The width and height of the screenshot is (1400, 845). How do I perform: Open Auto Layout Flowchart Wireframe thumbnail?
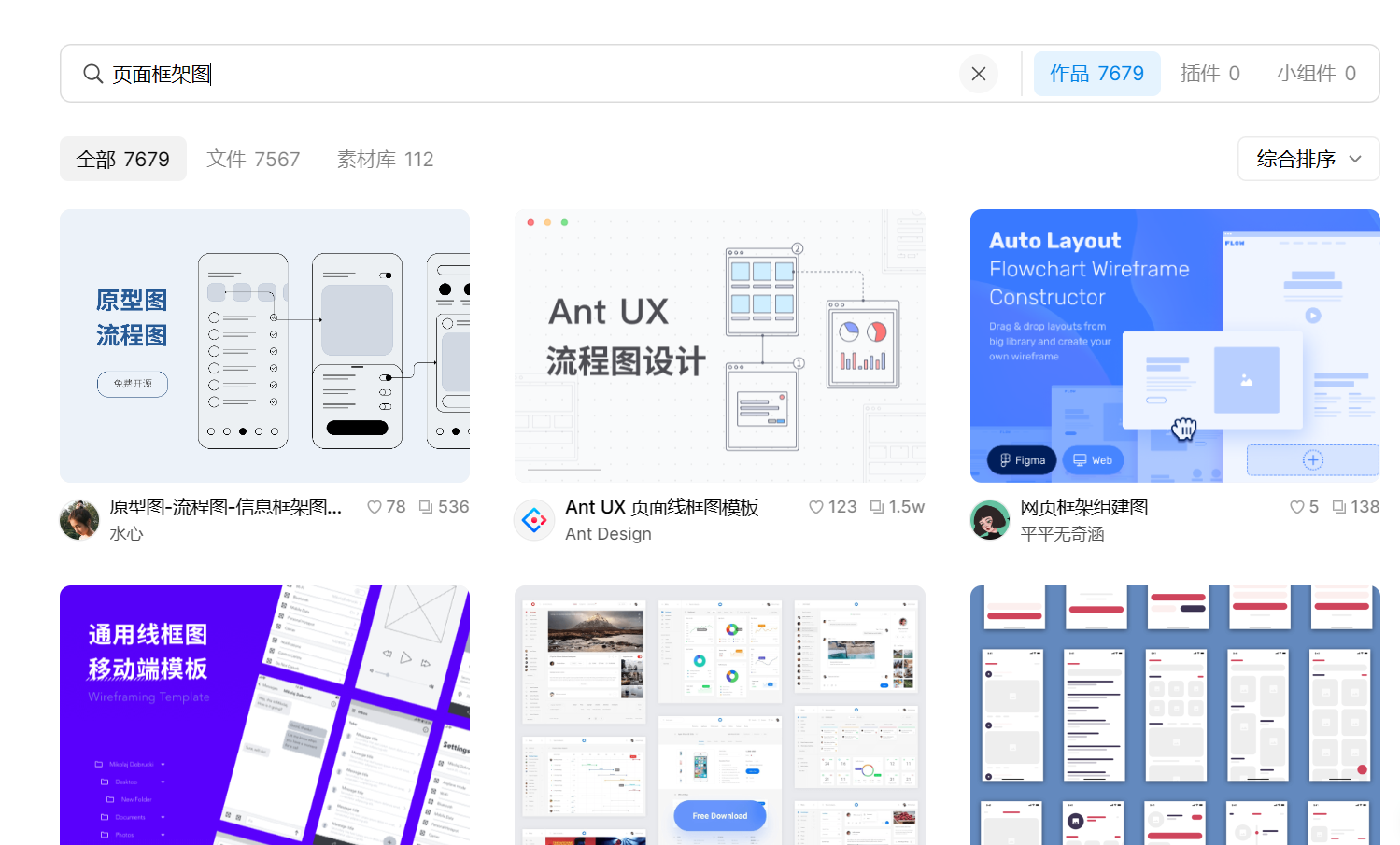pyautogui.click(x=1175, y=345)
